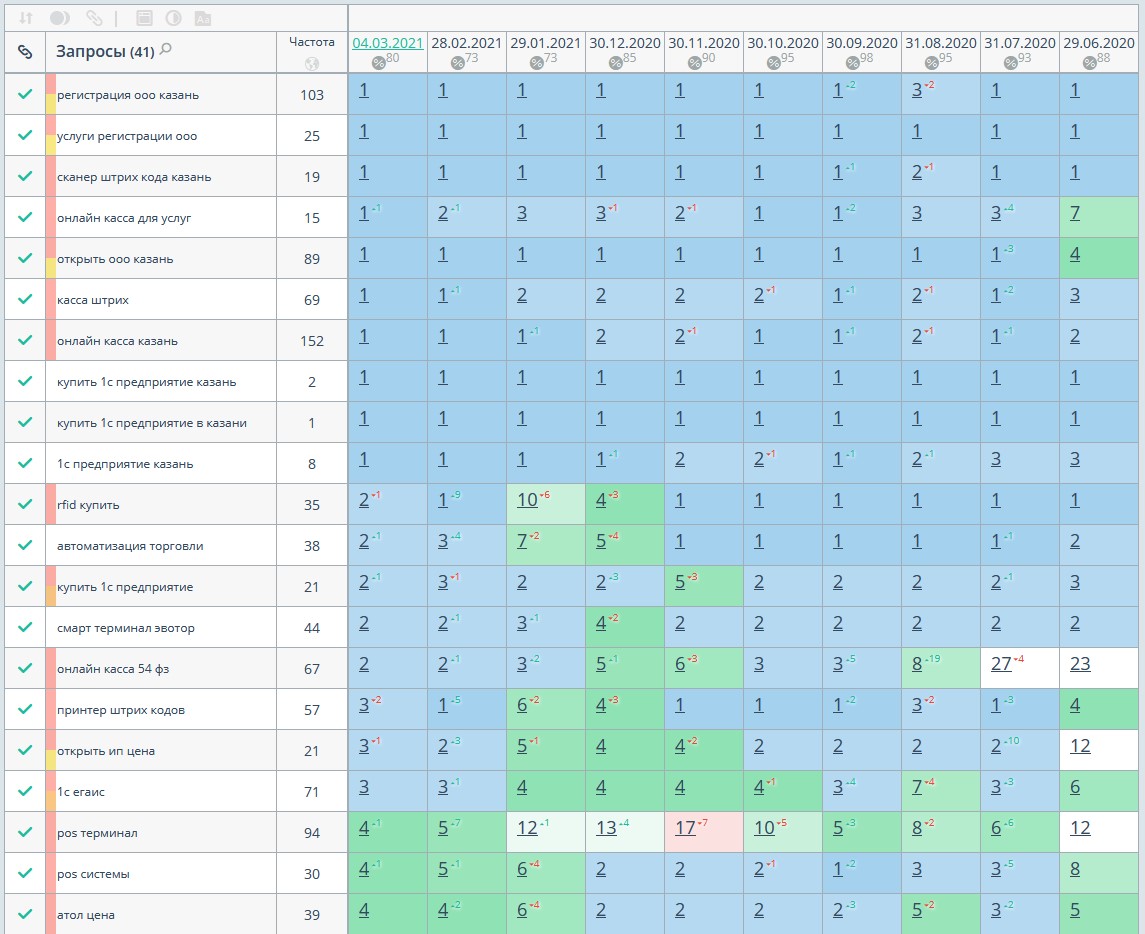
Task: Open search magnifier next to Запросы
Action: pos(166,49)
